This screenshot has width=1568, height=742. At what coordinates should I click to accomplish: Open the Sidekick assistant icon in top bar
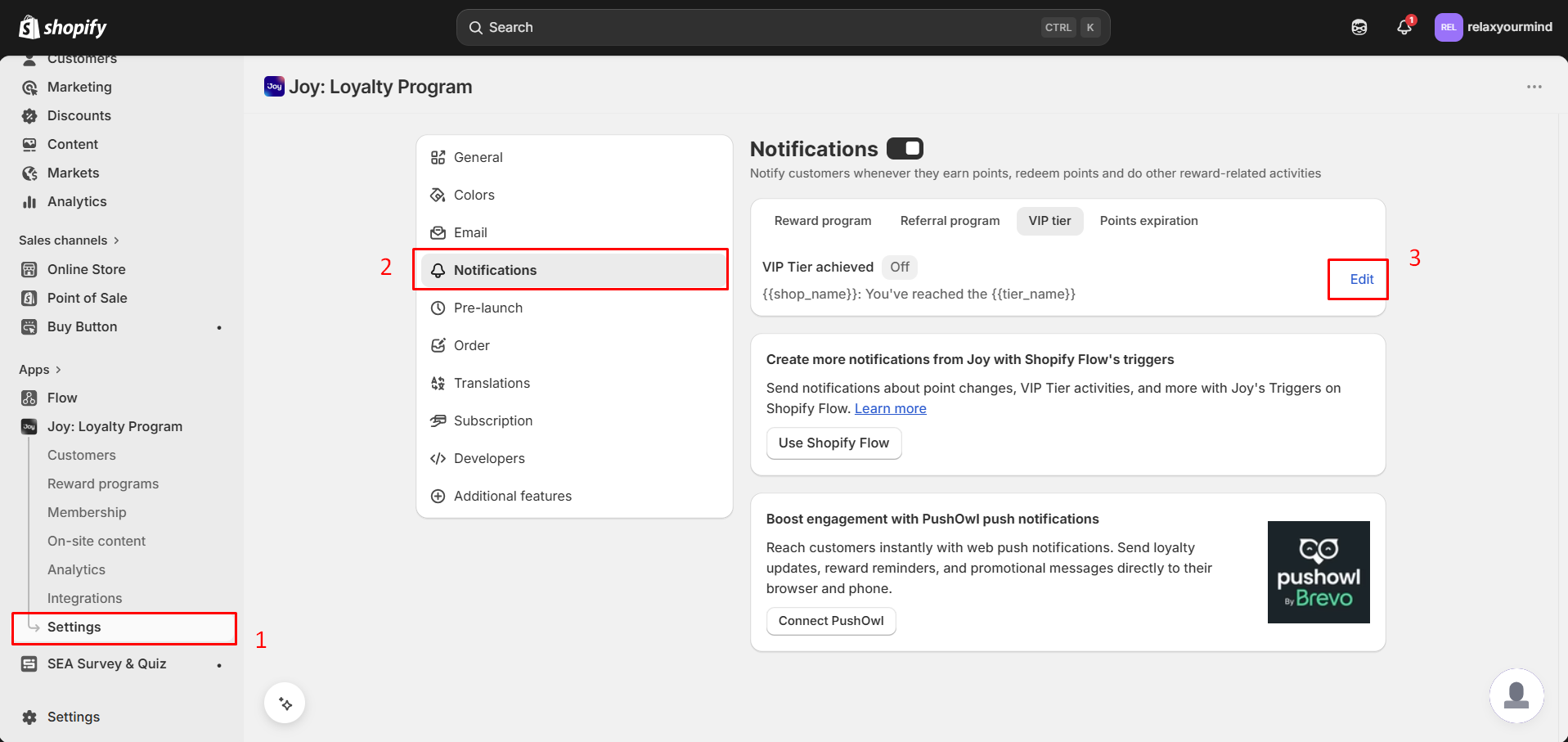click(1359, 28)
